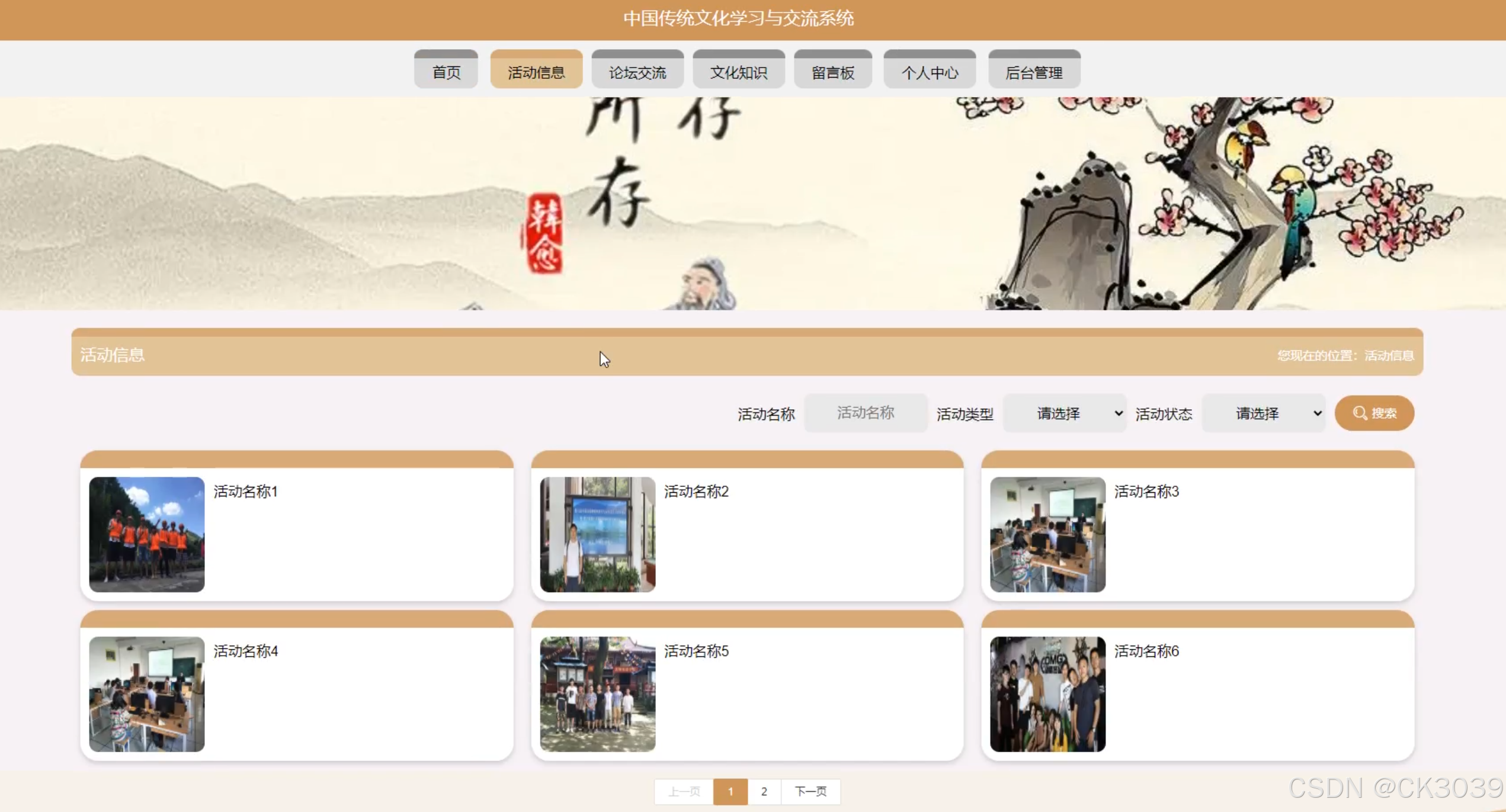Image resolution: width=1506 pixels, height=812 pixels.
Task: Navigate to 个人中心
Action: point(930,72)
